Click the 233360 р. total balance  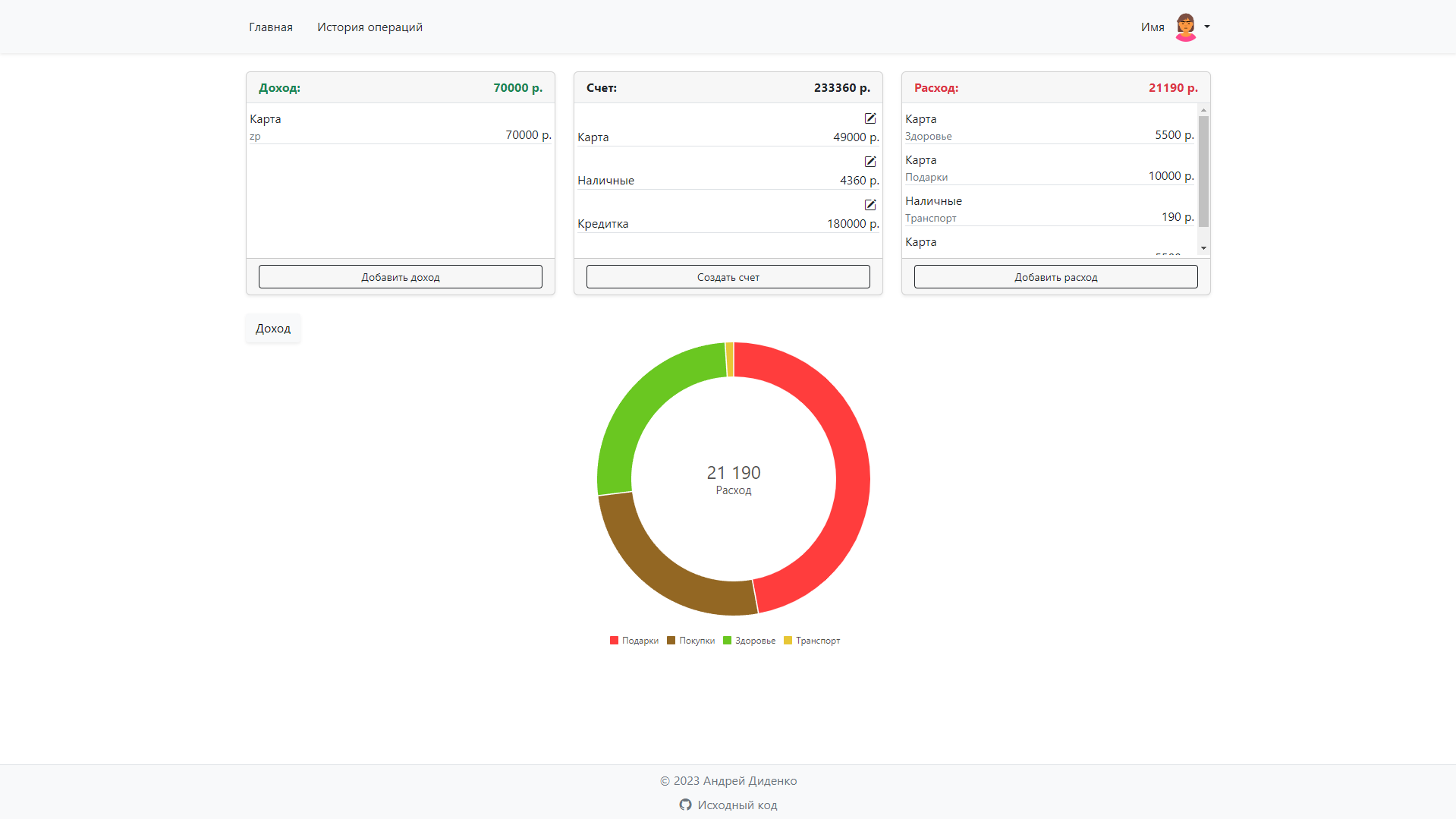[842, 88]
